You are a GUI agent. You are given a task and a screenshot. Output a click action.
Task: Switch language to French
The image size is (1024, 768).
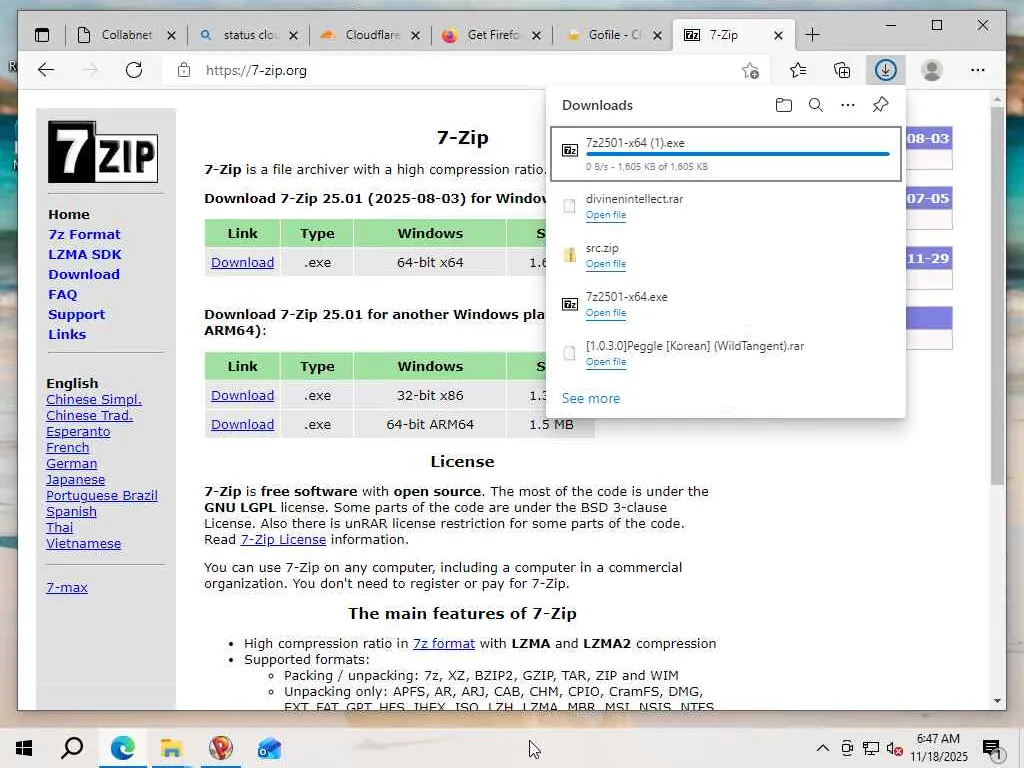pos(67,448)
